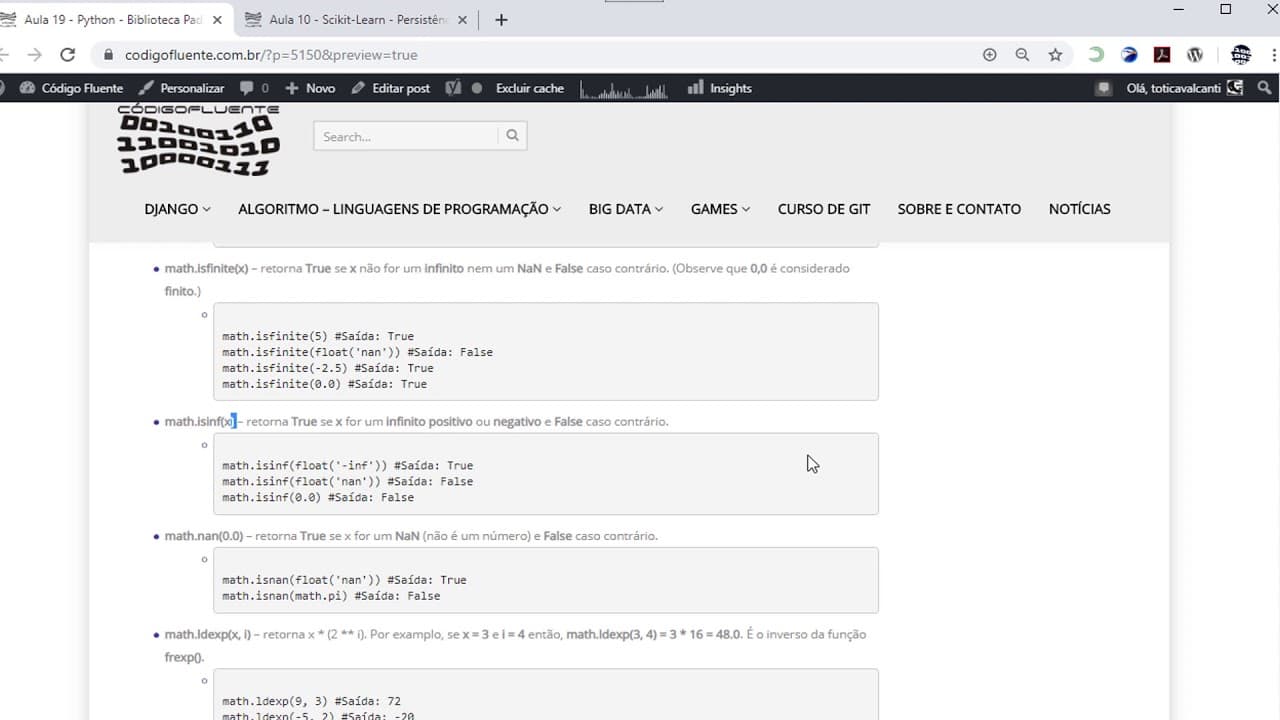Close the Aula 19 Python tab

click(217, 20)
